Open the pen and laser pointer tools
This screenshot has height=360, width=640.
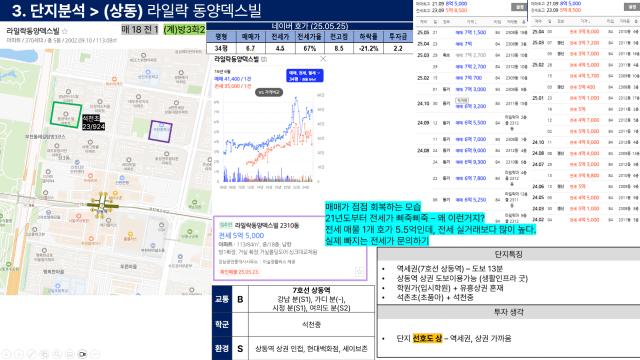[32, 354]
